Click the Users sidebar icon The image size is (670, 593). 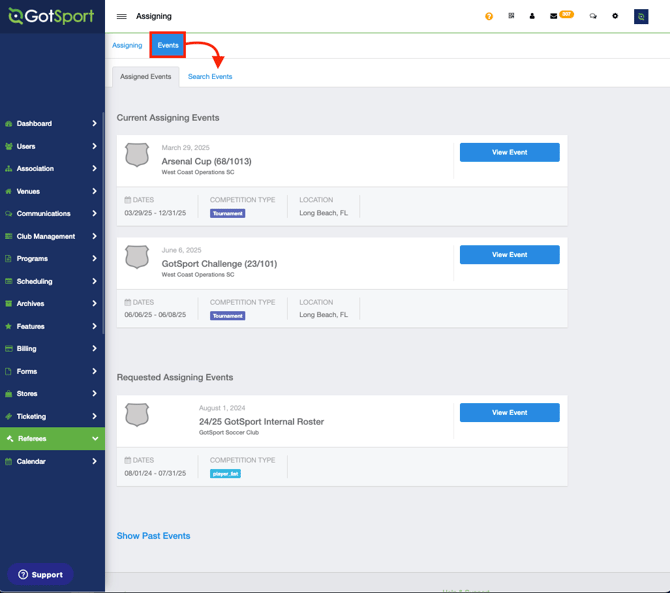9,146
